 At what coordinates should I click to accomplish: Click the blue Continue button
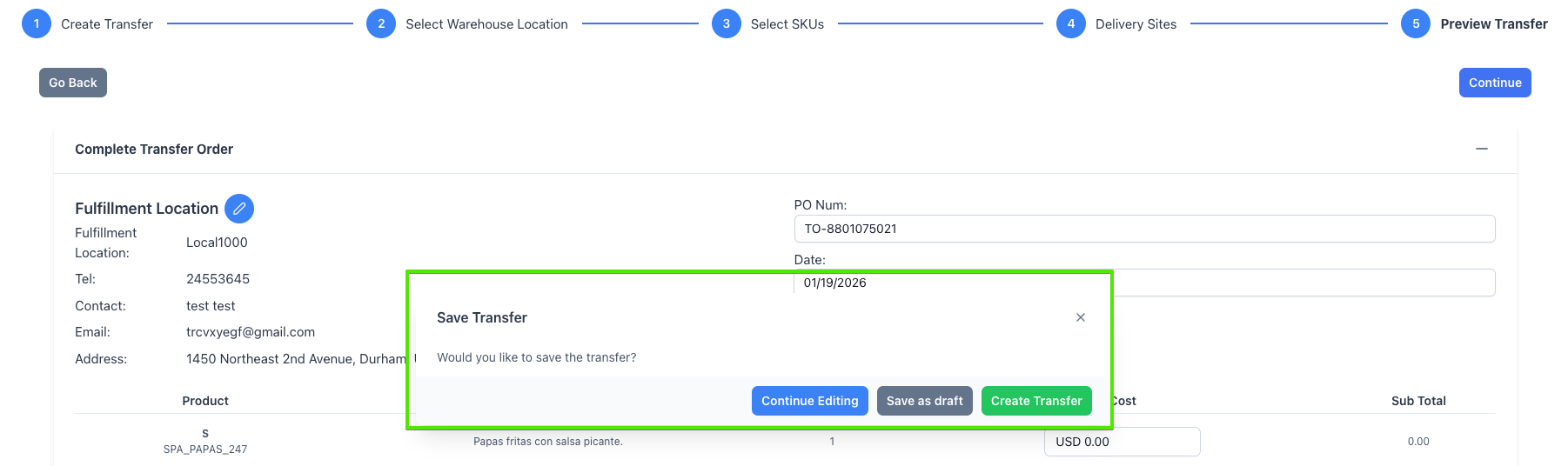(1494, 83)
